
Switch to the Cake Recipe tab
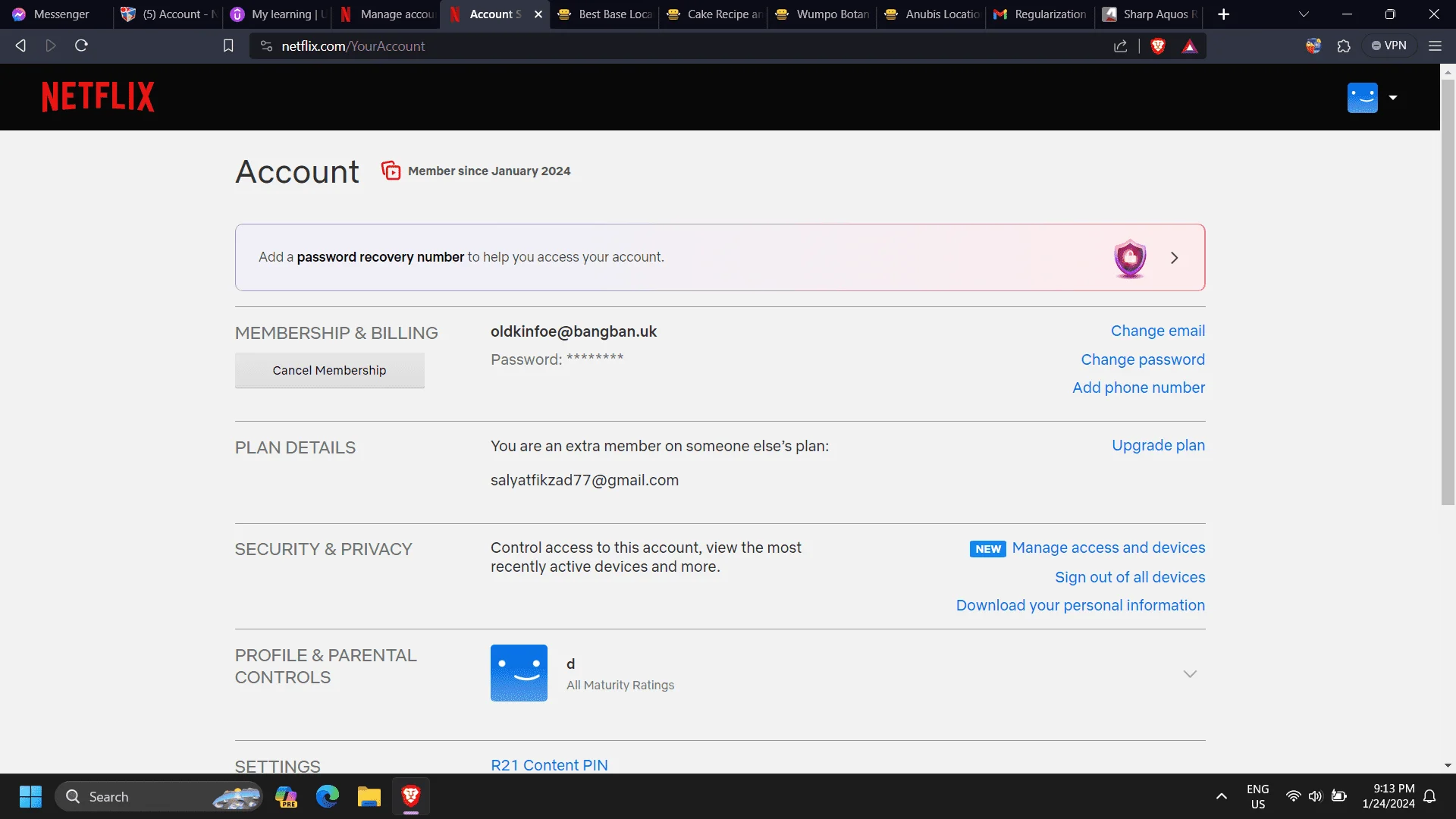[714, 14]
